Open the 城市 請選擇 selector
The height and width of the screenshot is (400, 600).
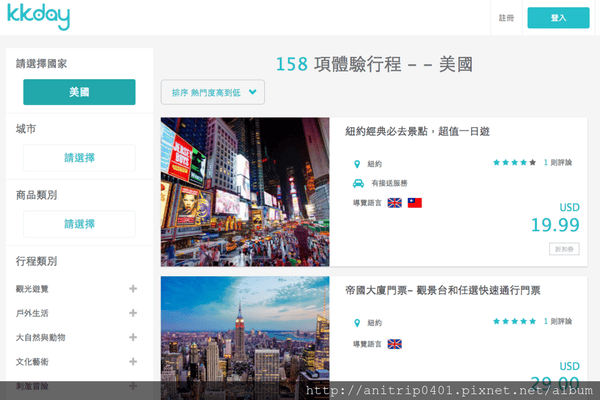point(79,158)
